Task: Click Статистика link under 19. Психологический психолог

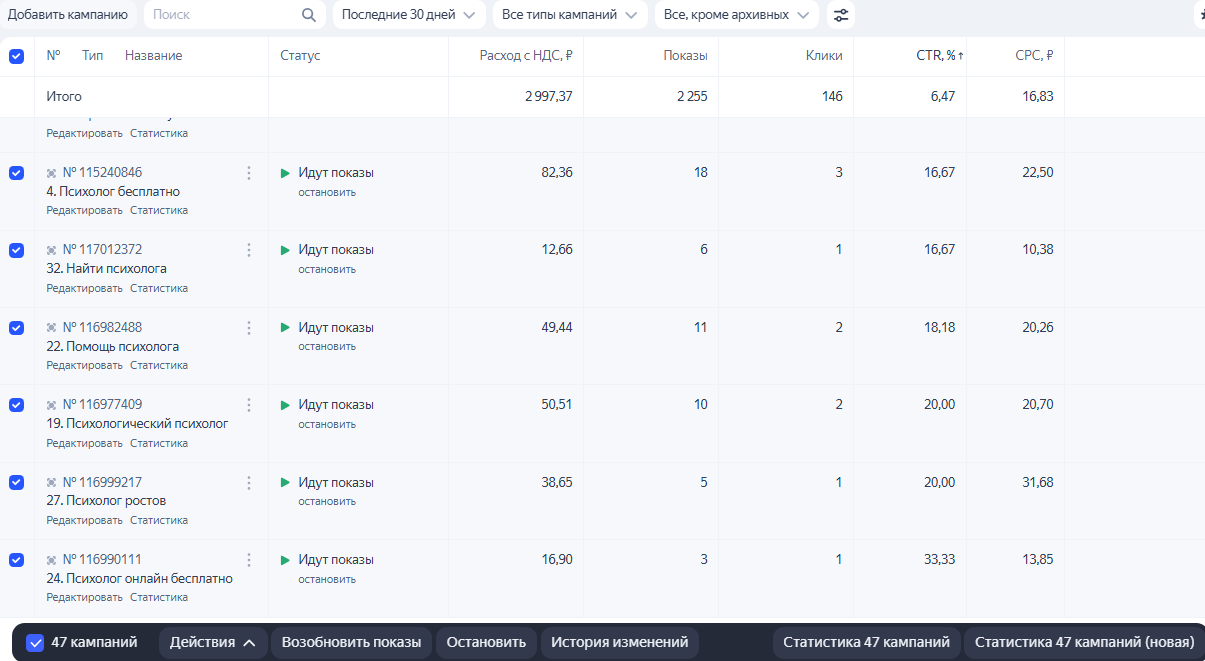Action: (x=158, y=443)
